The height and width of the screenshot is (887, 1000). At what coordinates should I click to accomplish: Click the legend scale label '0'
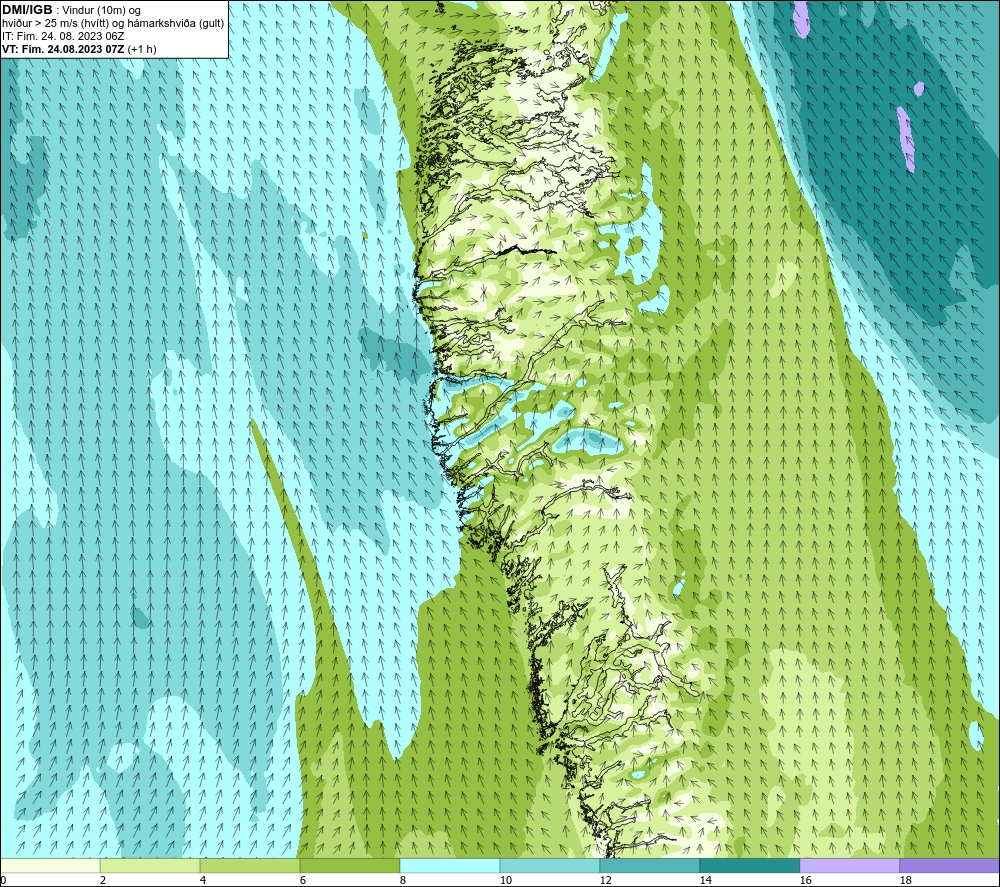pyautogui.click(x=3, y=881)
